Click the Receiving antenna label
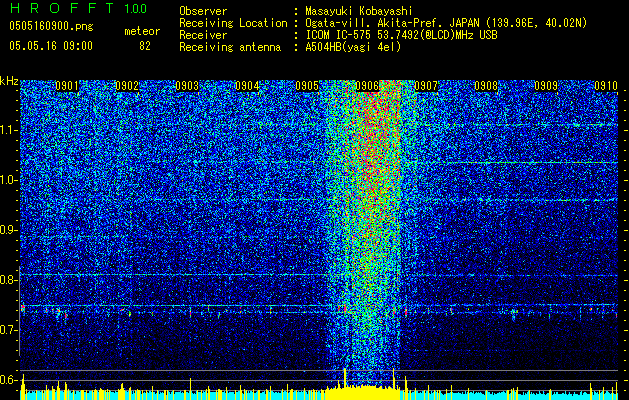Image resolution: width=629 pixels, height=400 pixels. (230, 47)
